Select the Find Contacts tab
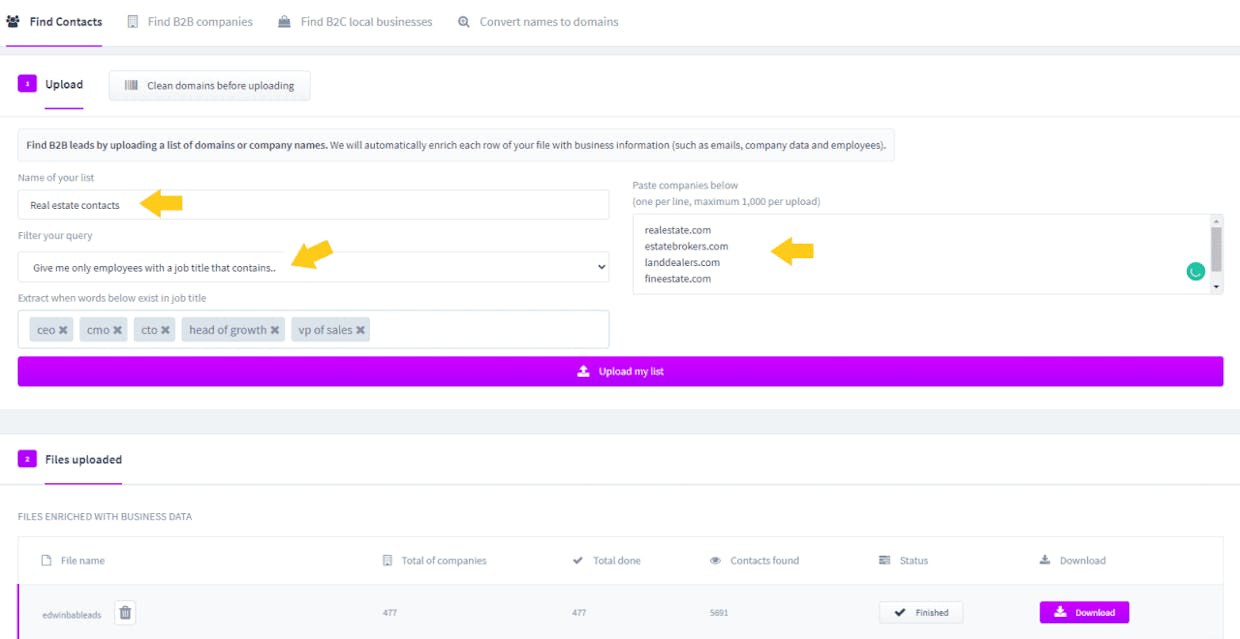Screen dimensions: 1240x639 pyautogui.click(x=54, y=22)
